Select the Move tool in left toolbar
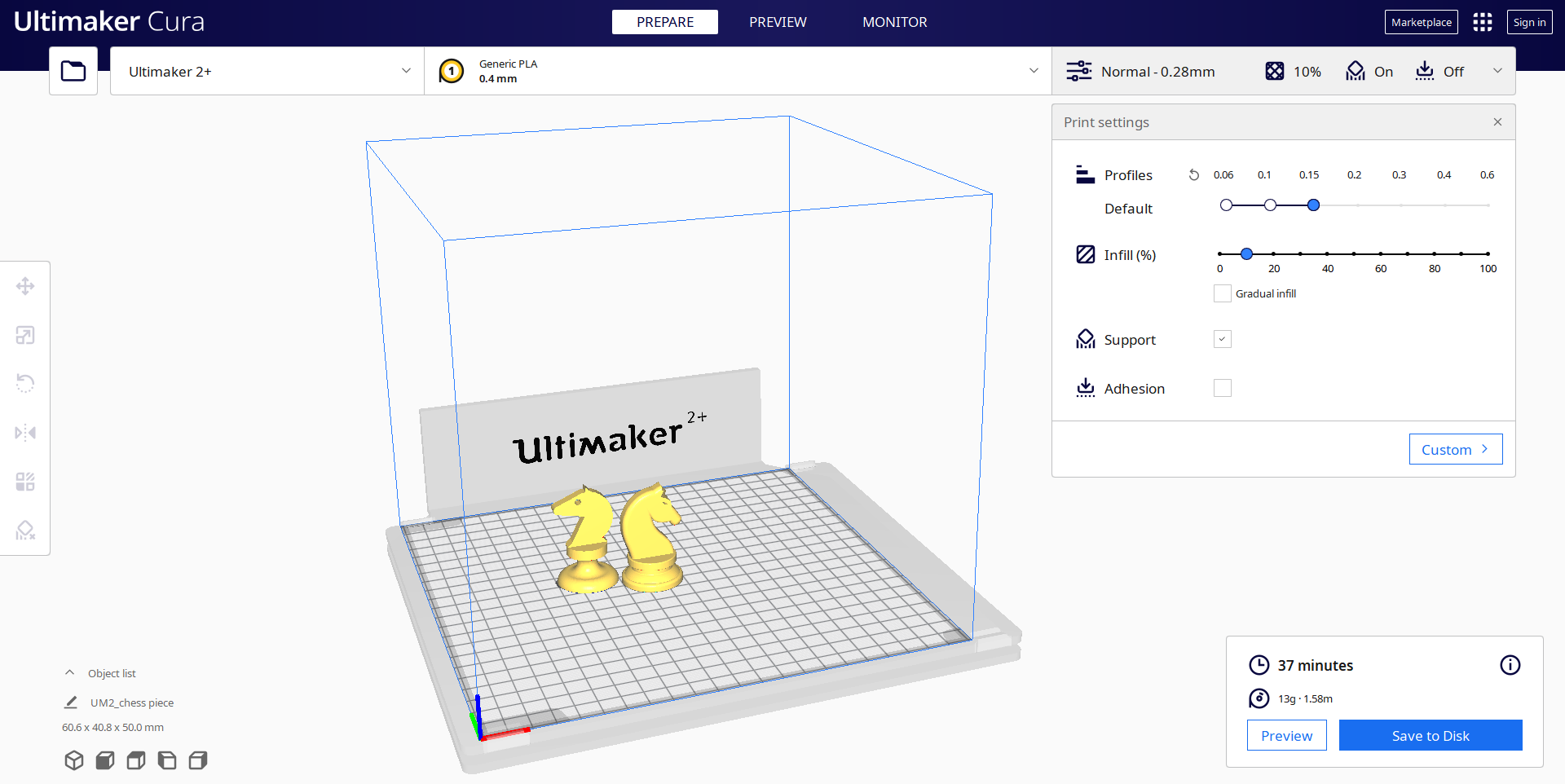Viewport: 1565px width, 784px height. 25,286
